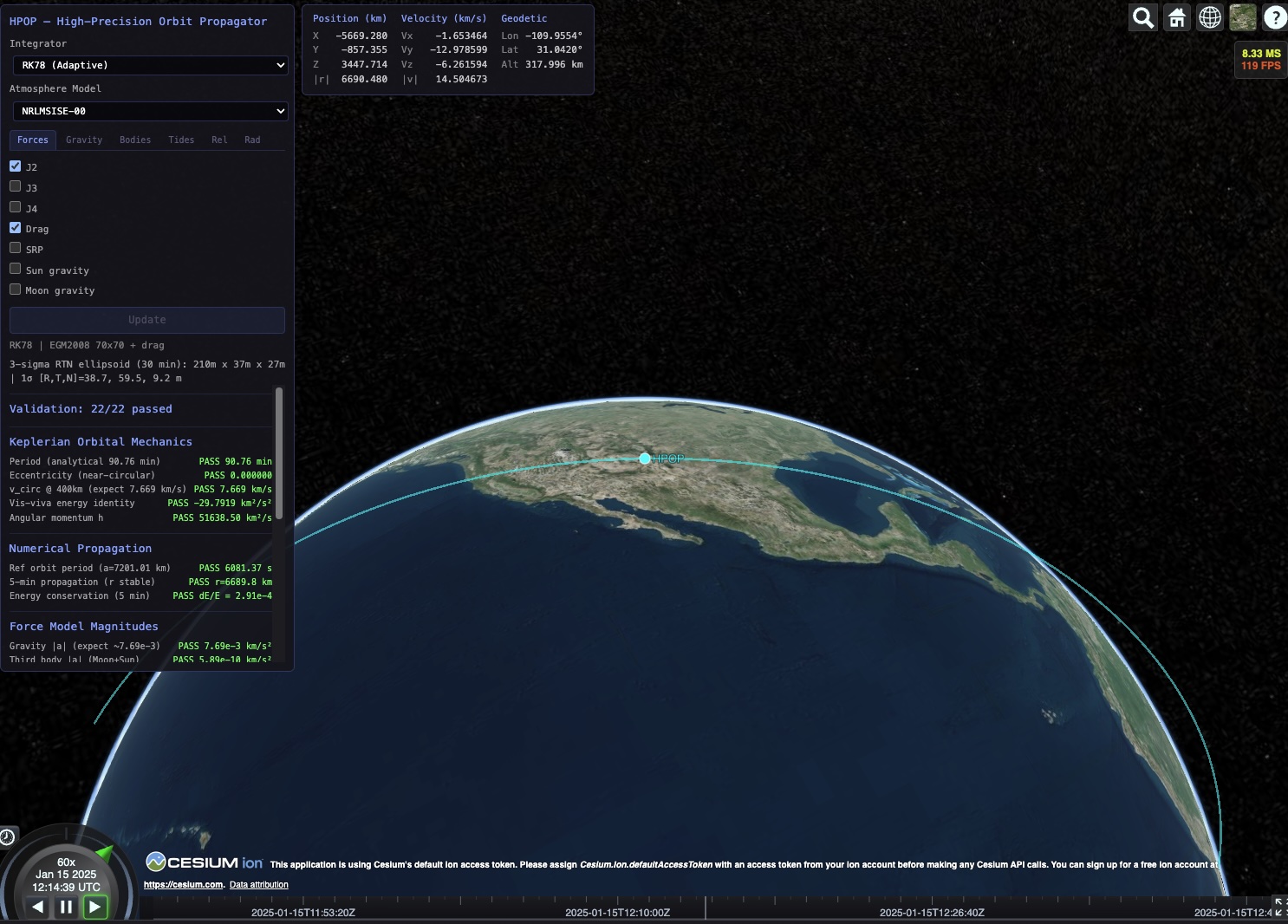Click the Numerical Propagation heading

81,549
